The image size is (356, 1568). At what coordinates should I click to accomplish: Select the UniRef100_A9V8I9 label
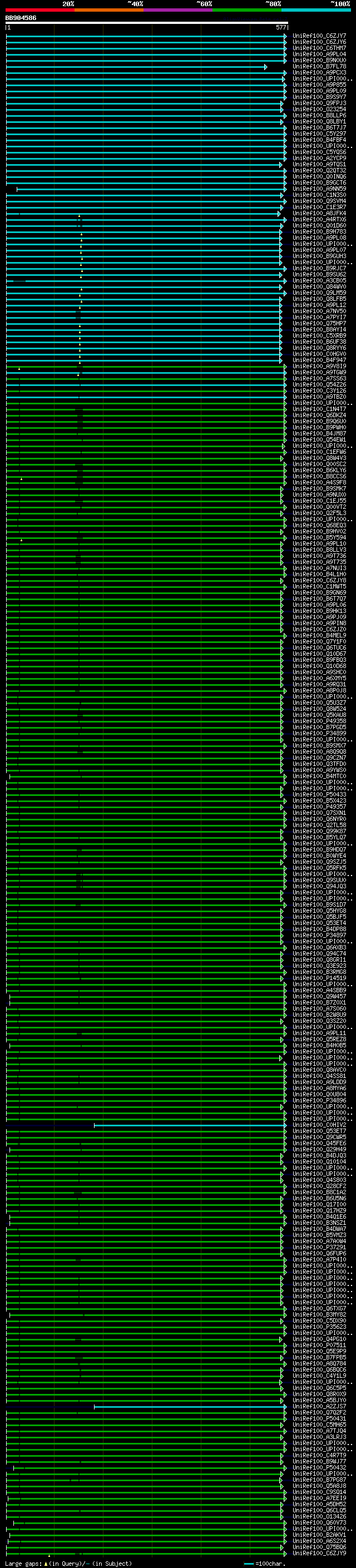[319, 367]
